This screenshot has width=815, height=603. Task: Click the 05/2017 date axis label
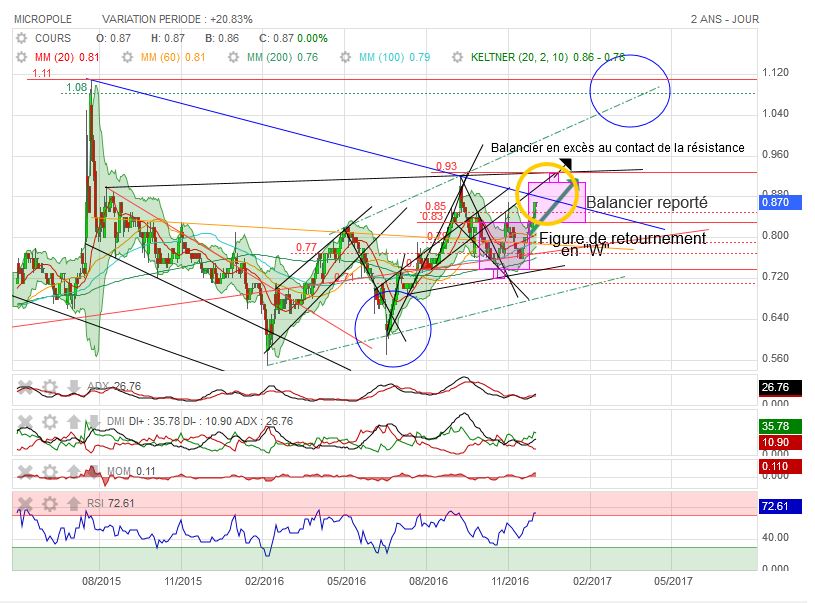pos(673,581)
